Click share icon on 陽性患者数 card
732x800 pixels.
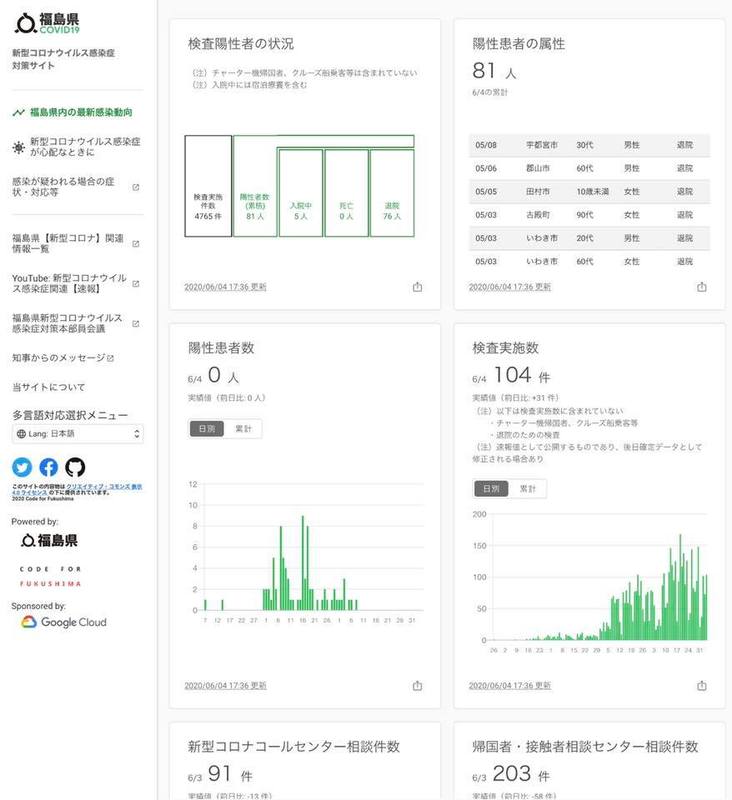click(x=417, y=686)
